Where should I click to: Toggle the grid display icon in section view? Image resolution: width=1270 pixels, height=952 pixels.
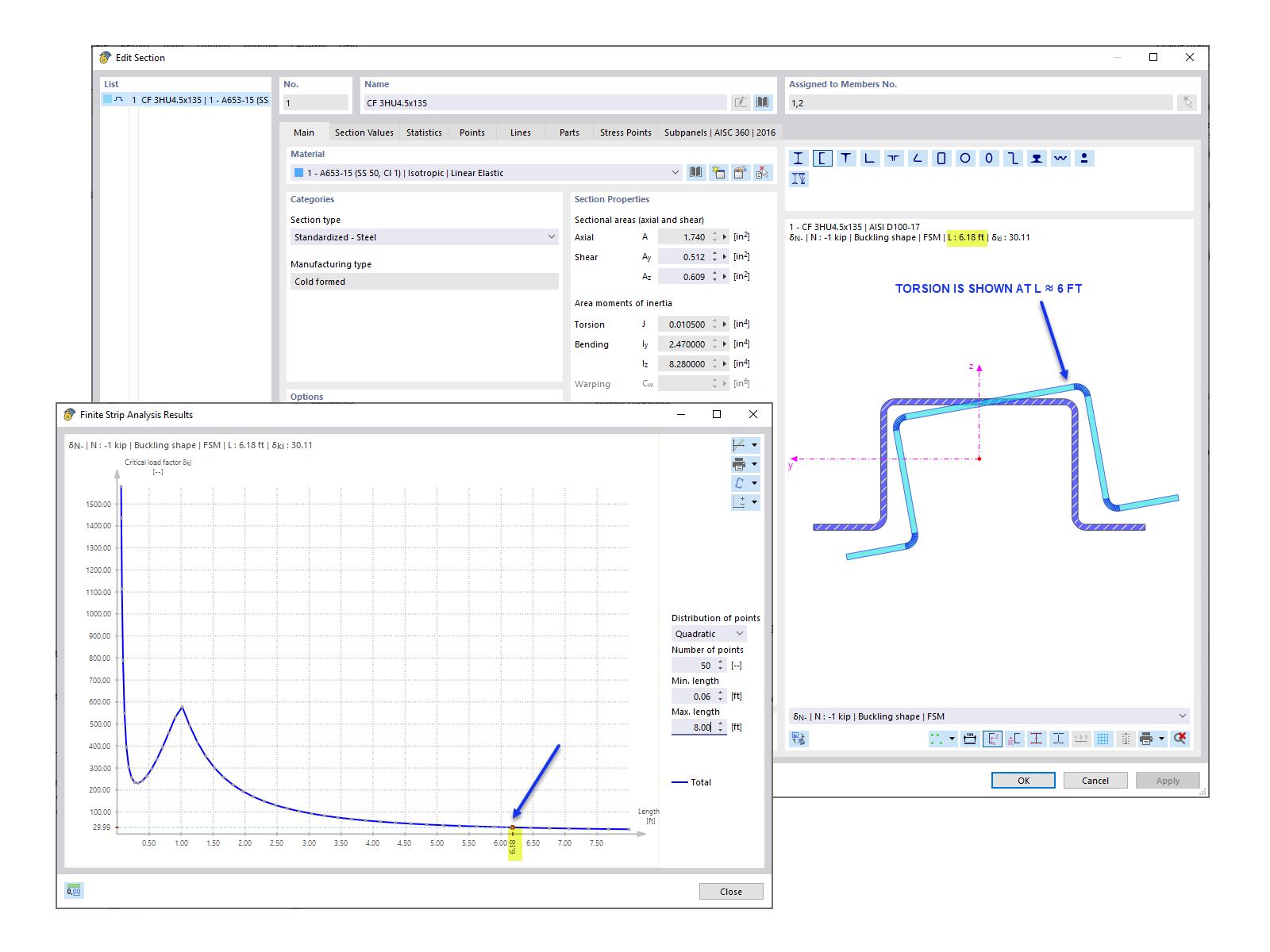(1103, 739)
